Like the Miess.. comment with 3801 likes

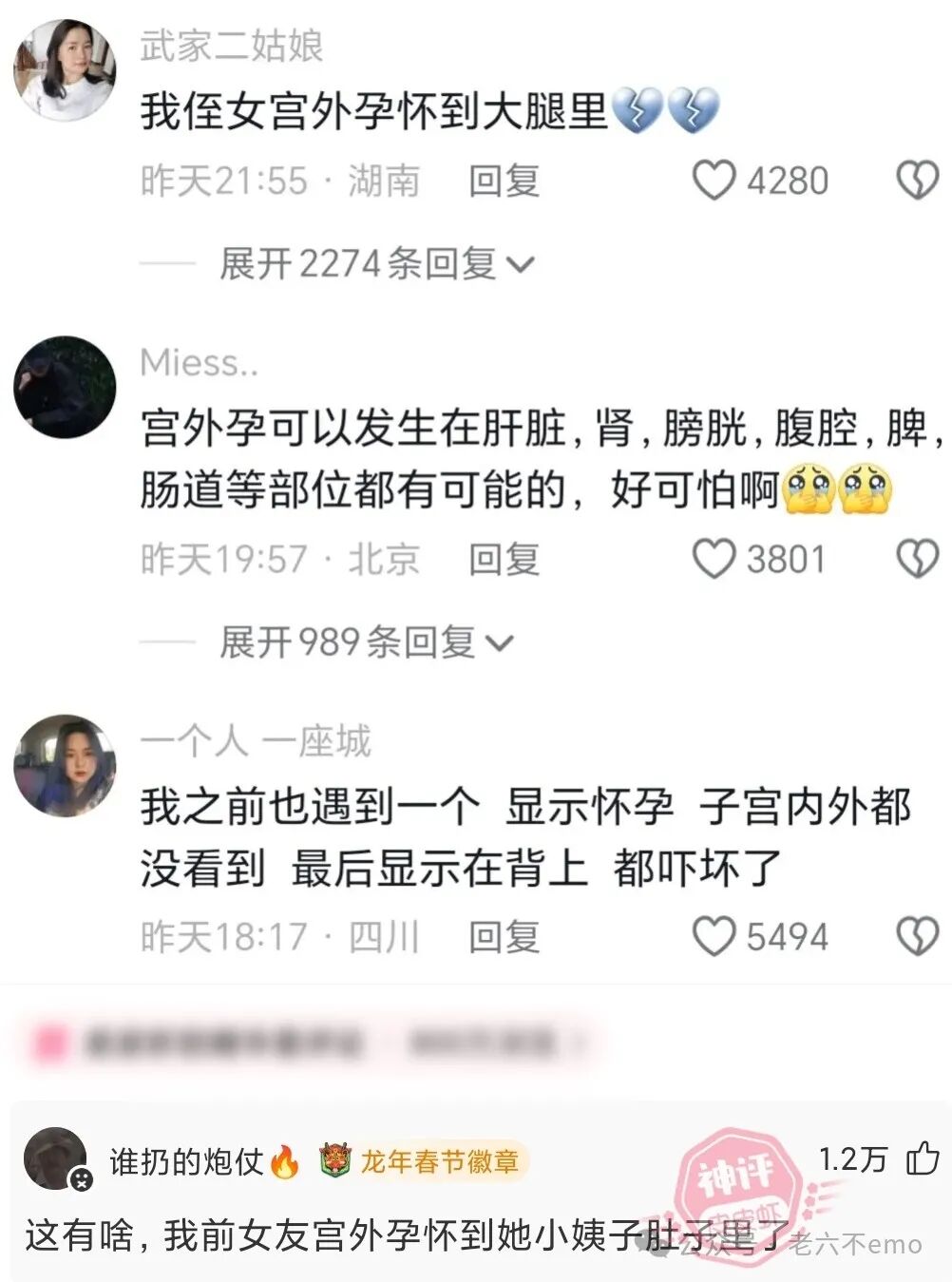pyautogui.click(x=714, y=559)
